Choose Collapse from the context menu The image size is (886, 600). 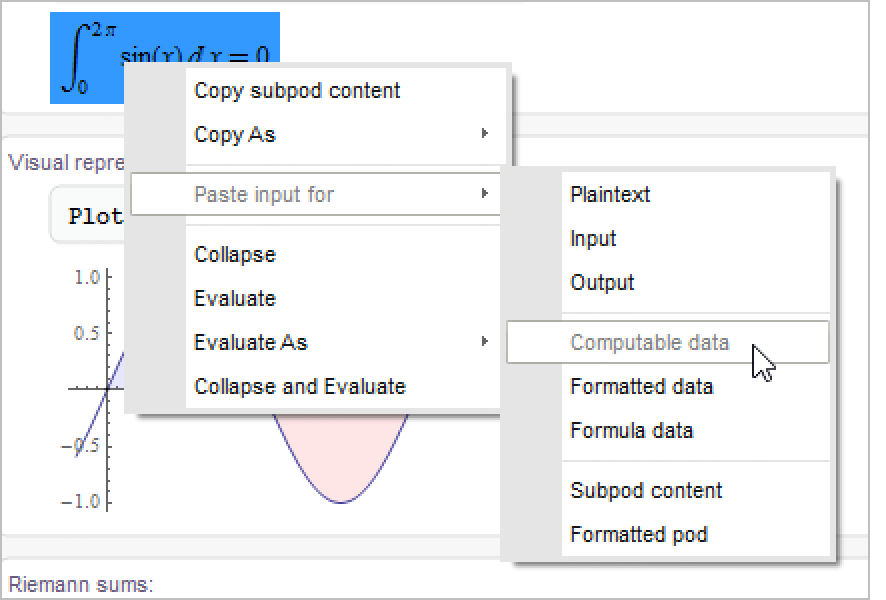235,255
